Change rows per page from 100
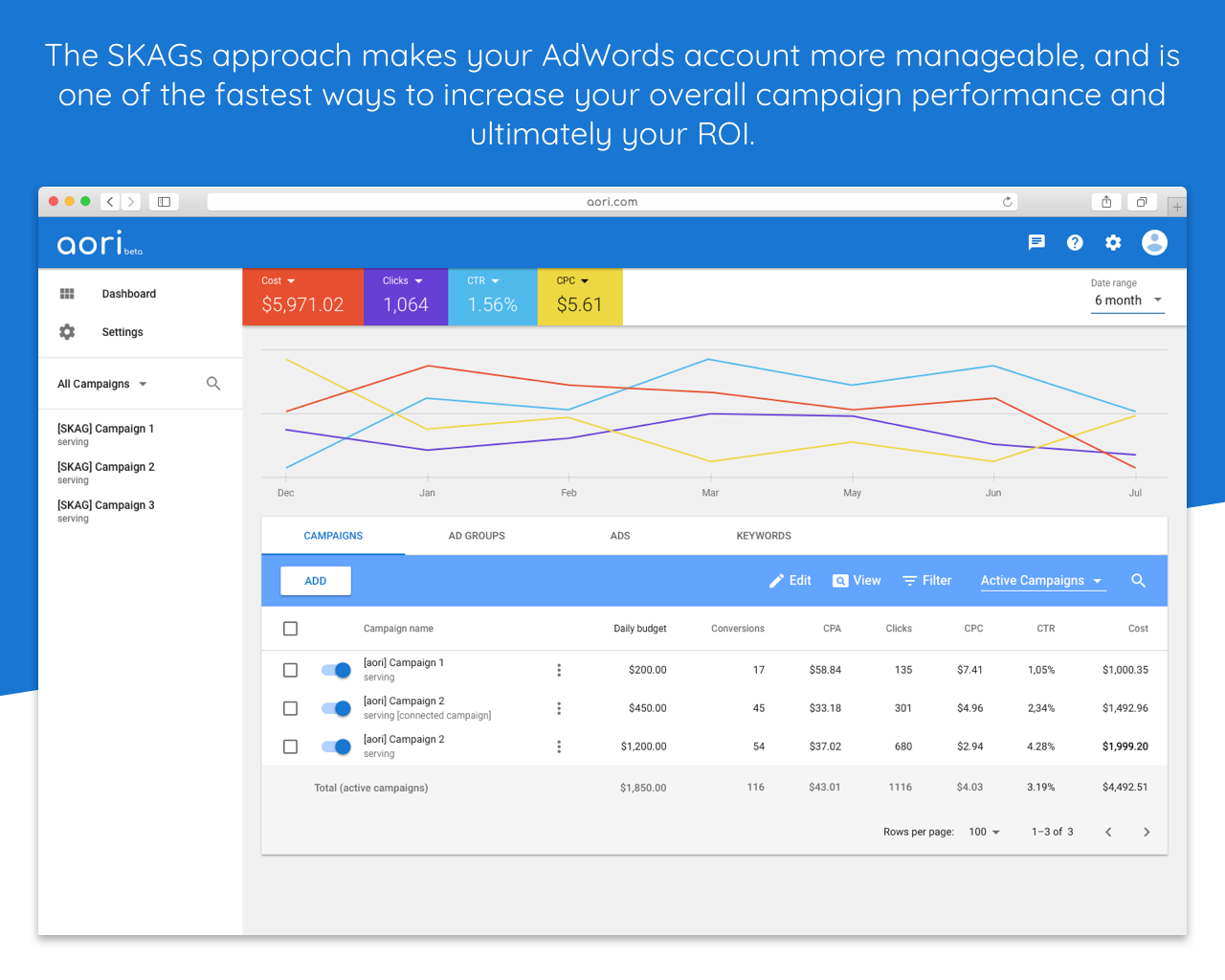The image size is (1225, 980). pos(984,832)
